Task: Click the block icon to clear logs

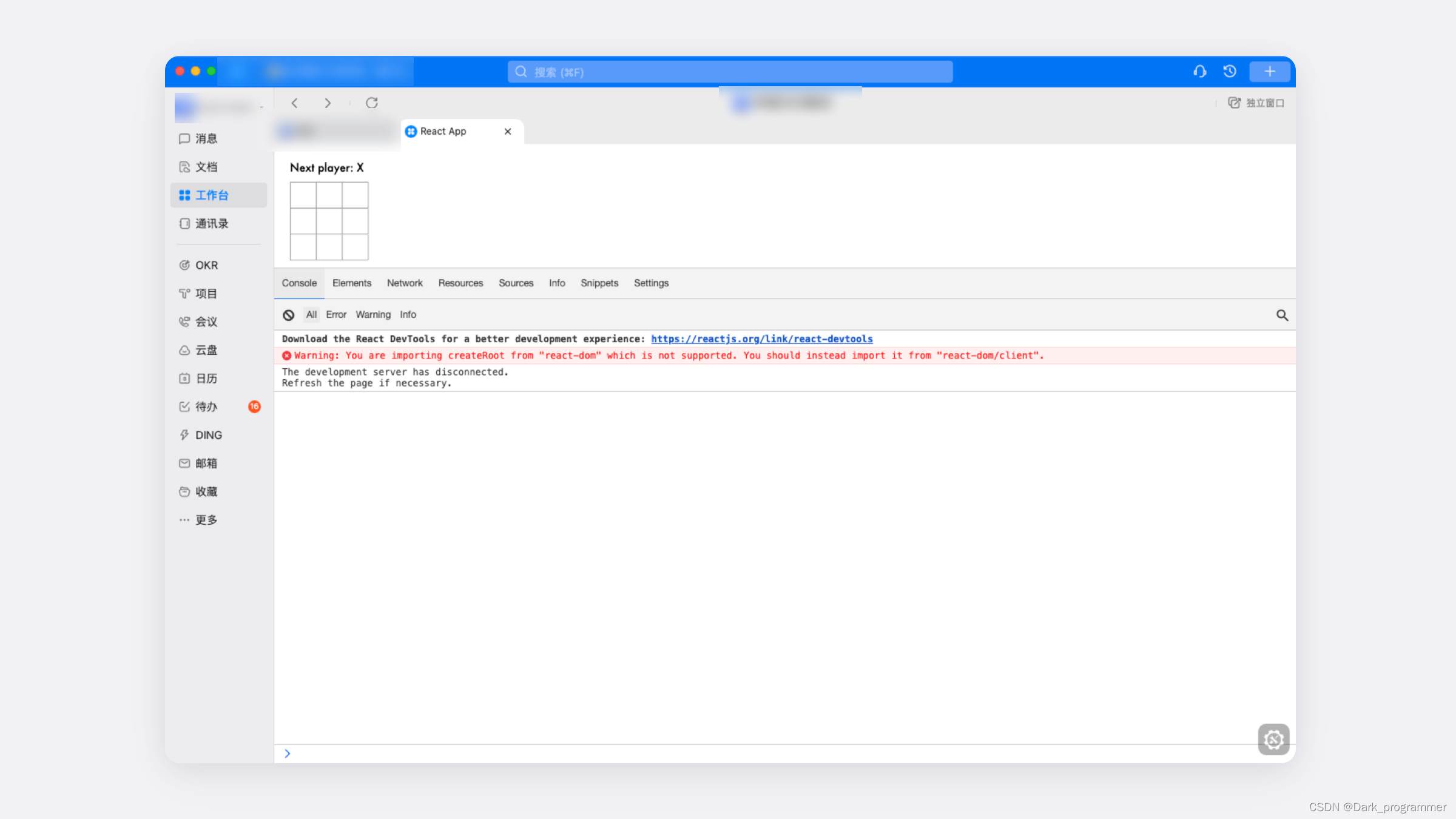Action: tap(288, 314)
